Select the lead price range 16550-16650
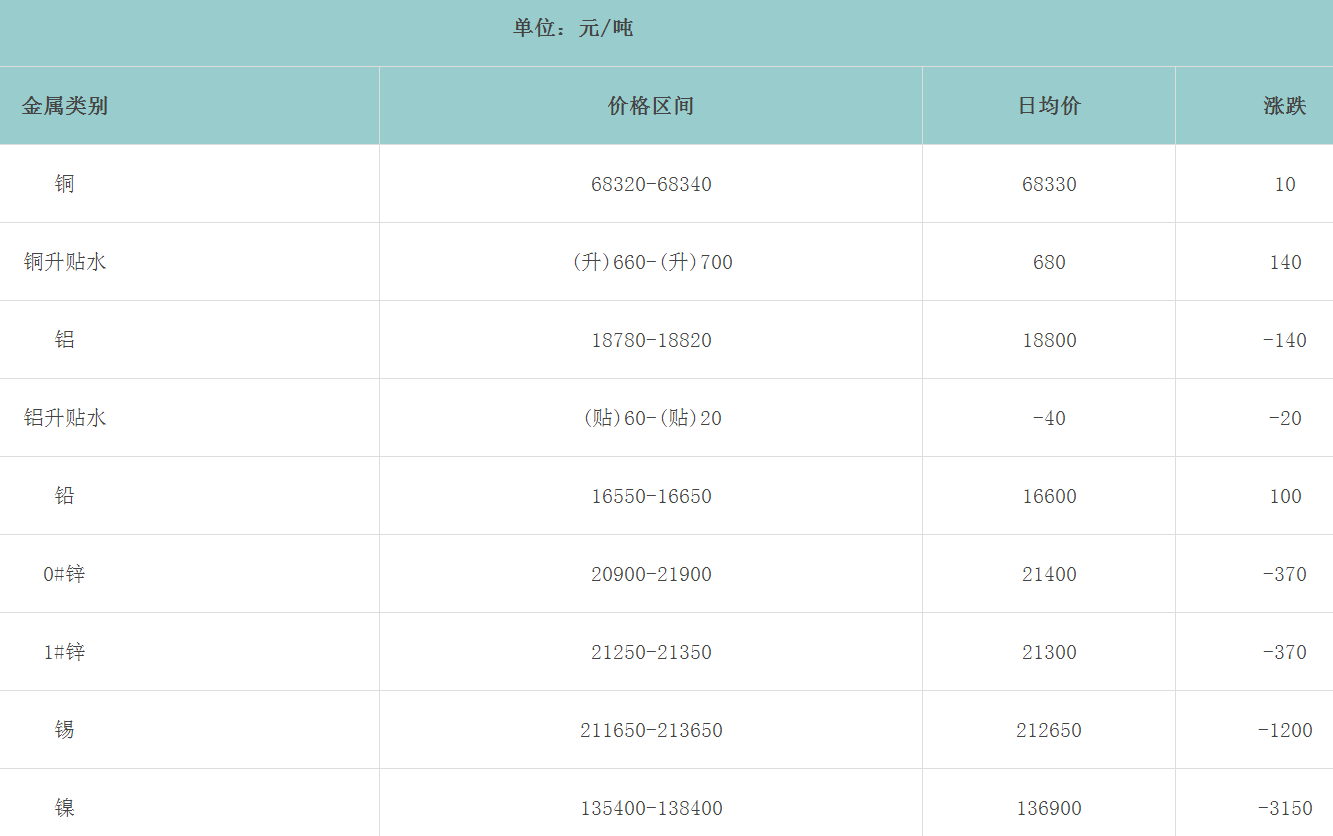1333x836 pixels. [x=651, y=496]
